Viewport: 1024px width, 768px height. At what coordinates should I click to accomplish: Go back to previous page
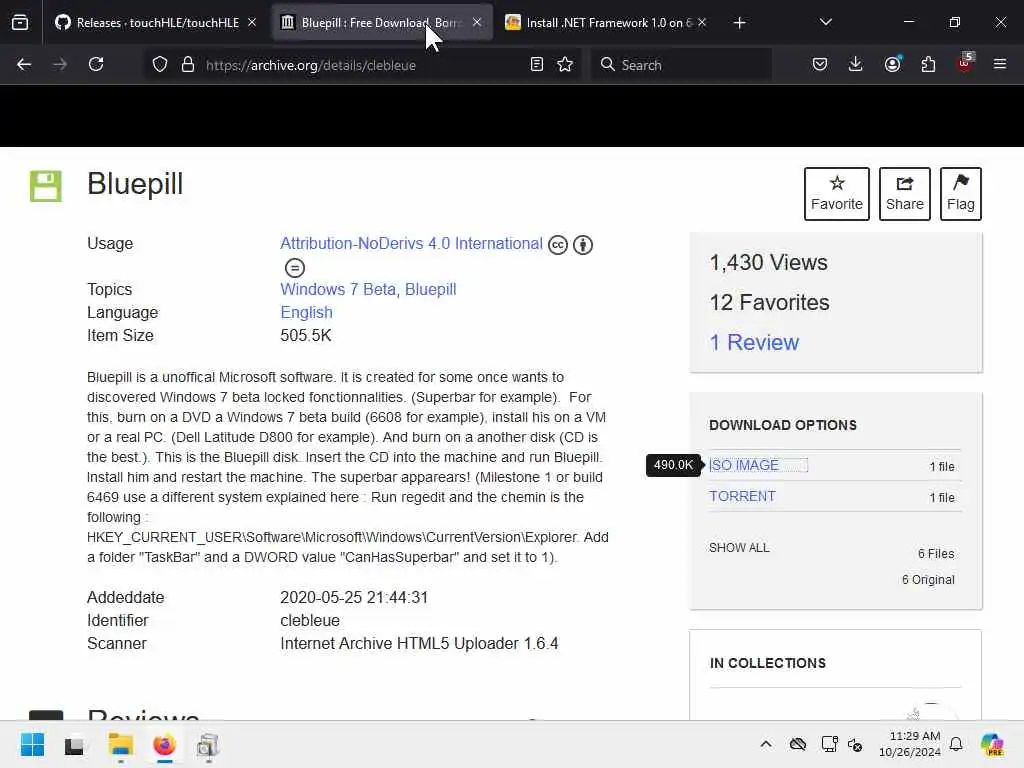pyautogui.click(x=24, y=65)
